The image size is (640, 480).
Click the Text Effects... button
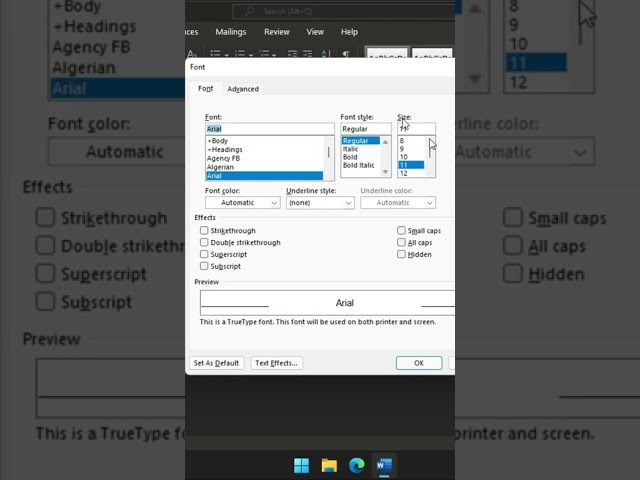[x=276, y=363]
